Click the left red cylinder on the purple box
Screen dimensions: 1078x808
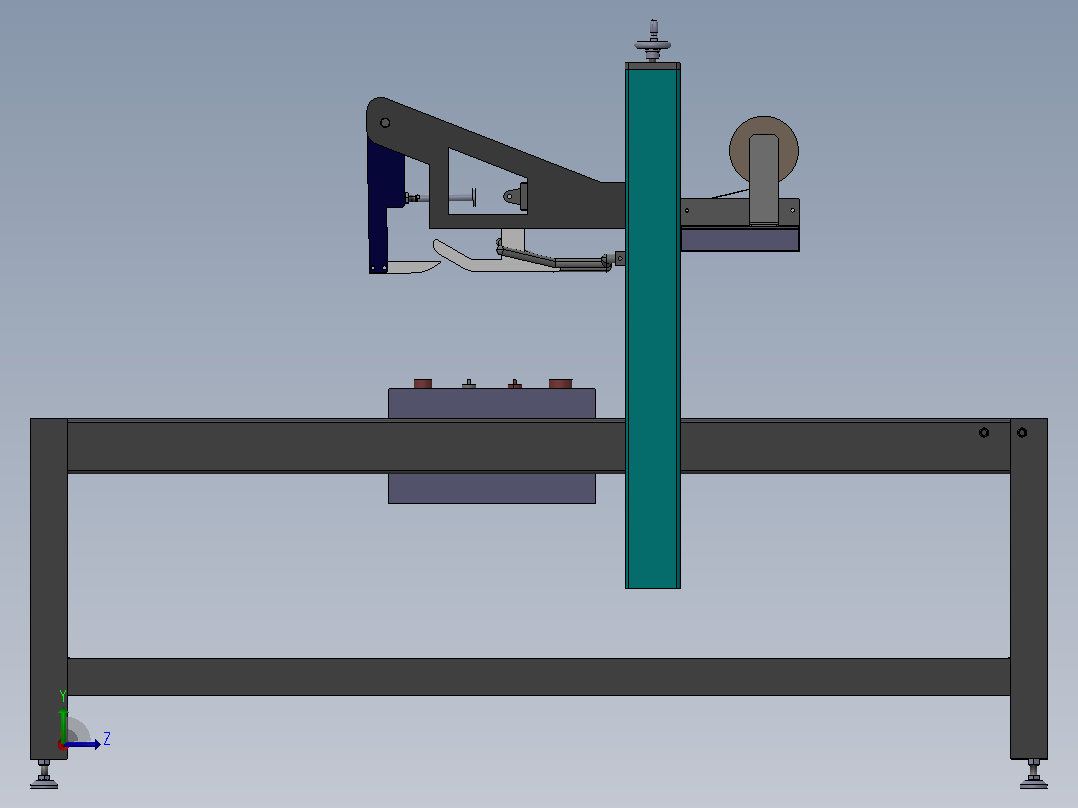[x=423, y=384]
